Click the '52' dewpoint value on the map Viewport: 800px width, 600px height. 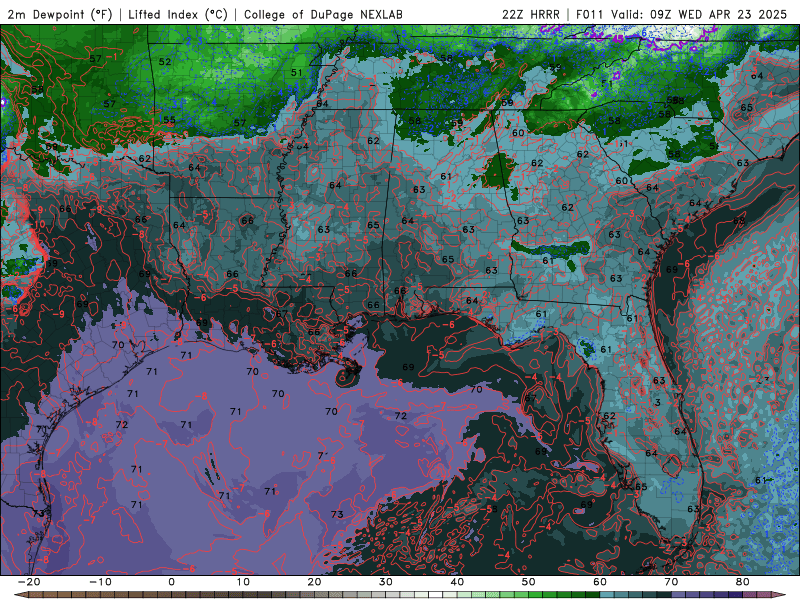[165, 62]
